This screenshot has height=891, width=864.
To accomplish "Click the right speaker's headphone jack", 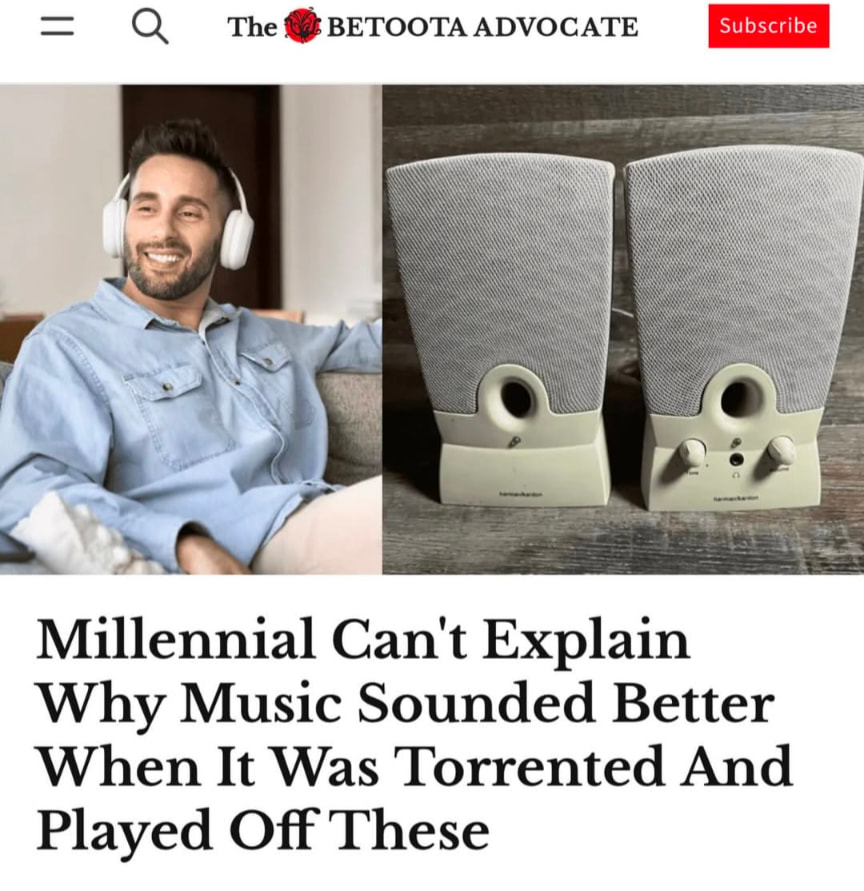I will 737,459.
